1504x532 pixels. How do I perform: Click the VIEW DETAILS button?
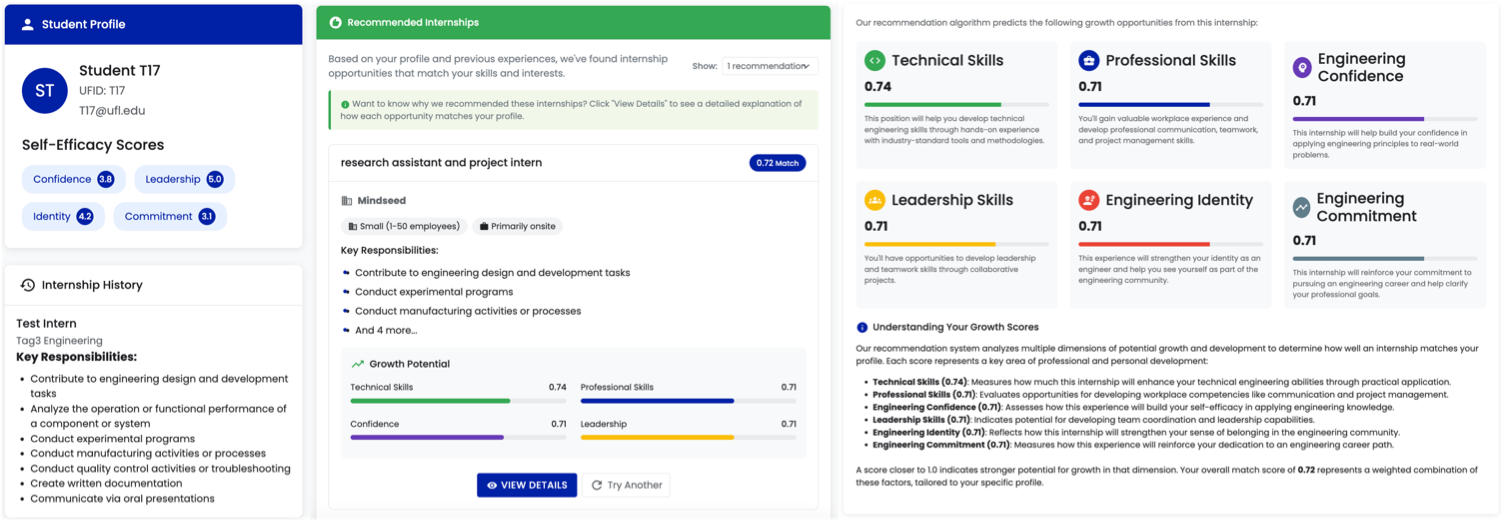[x=527, y=485]
